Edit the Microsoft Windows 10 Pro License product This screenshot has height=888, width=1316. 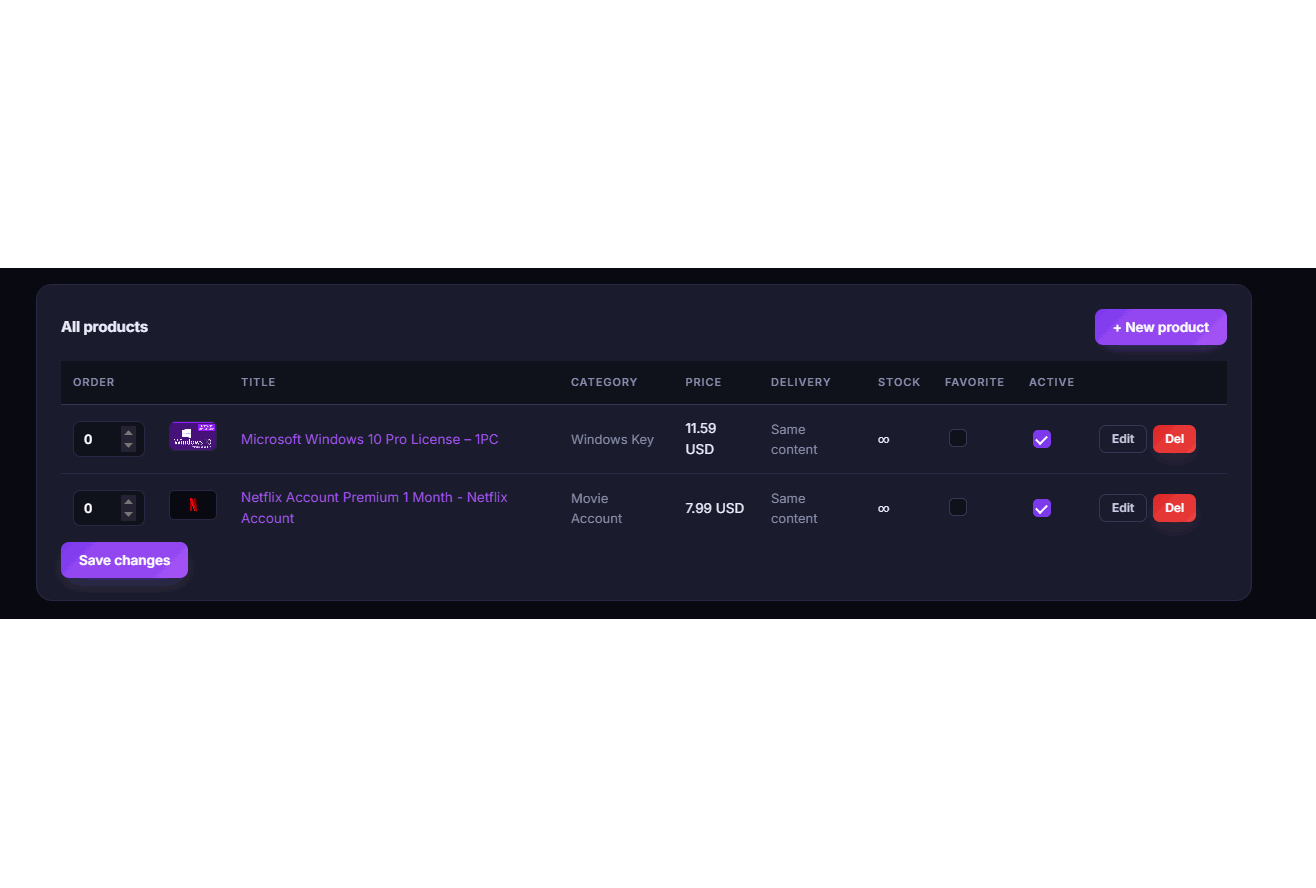[x=1123, y=439]
